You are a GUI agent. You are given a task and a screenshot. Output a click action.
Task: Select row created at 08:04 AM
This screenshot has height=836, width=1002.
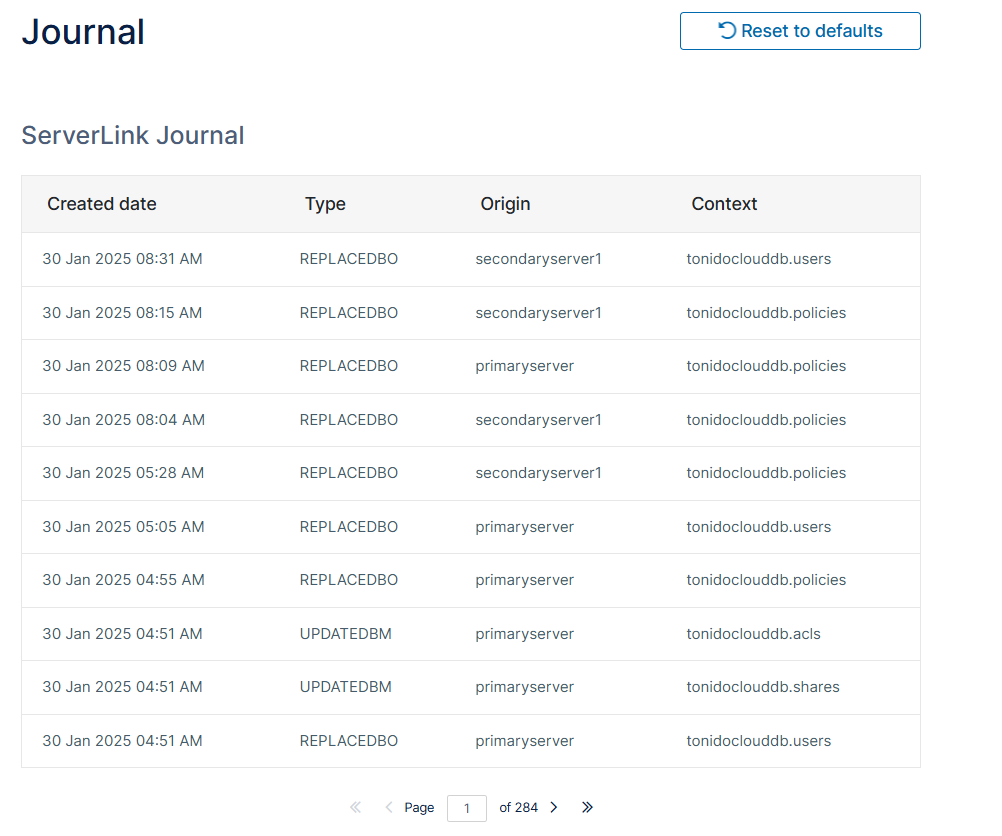click(123, 420)
